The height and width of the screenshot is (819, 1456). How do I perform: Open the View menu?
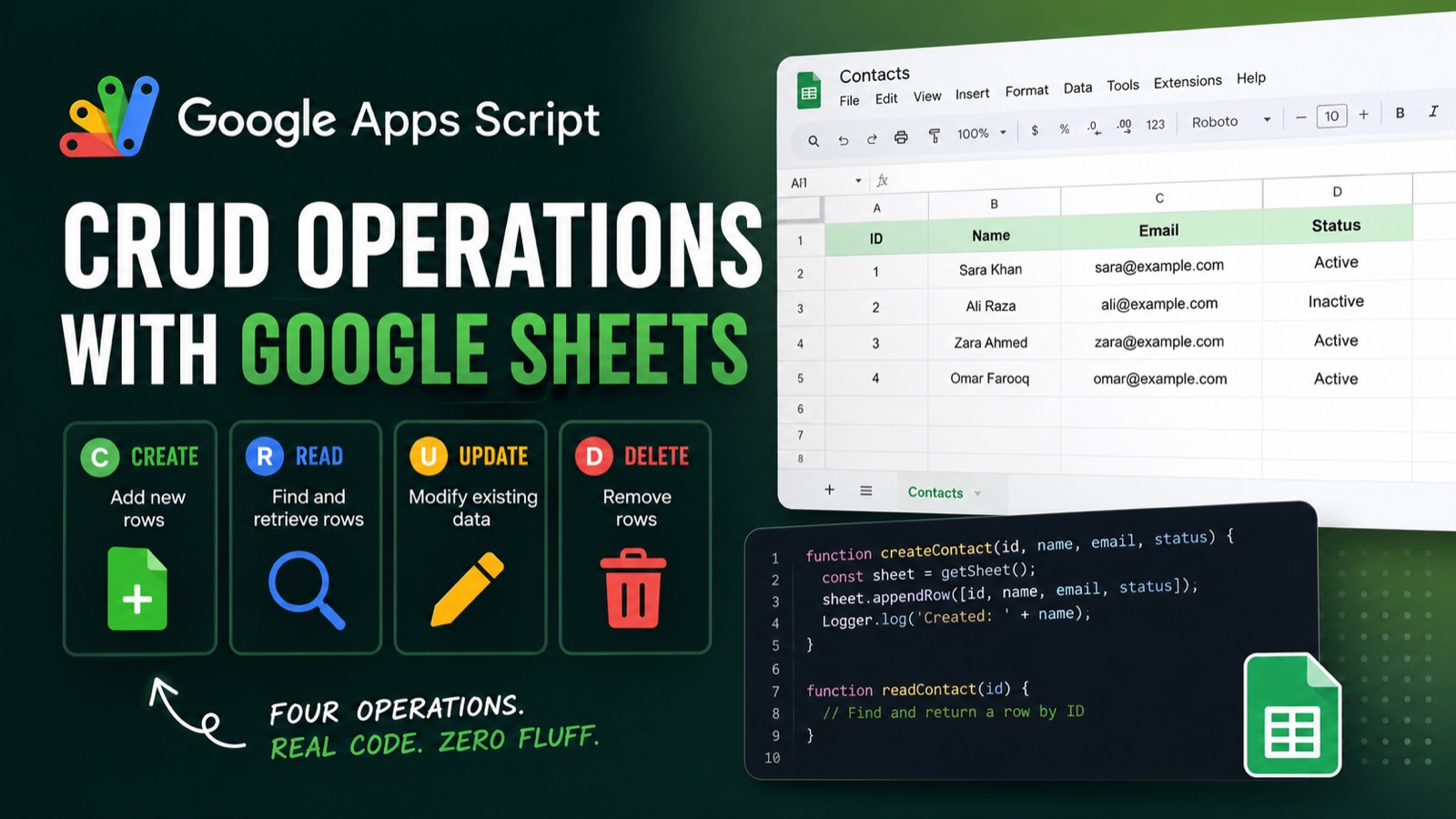927,96
